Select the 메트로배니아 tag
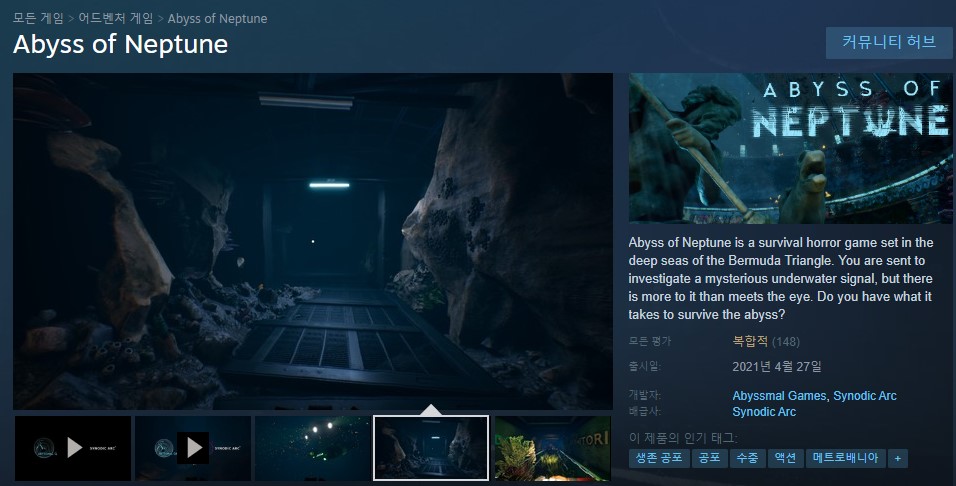The height and width of the screenshot is (486, 956). tap(846, 458)
